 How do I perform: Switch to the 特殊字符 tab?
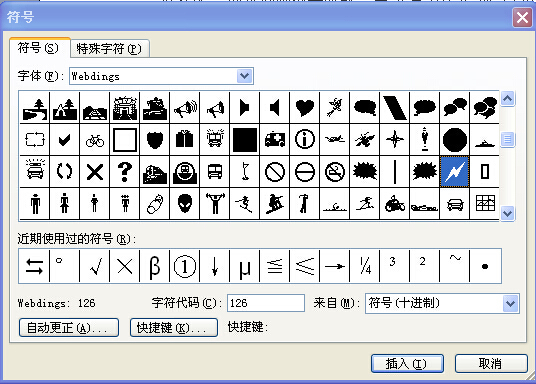tap(109, 49)
